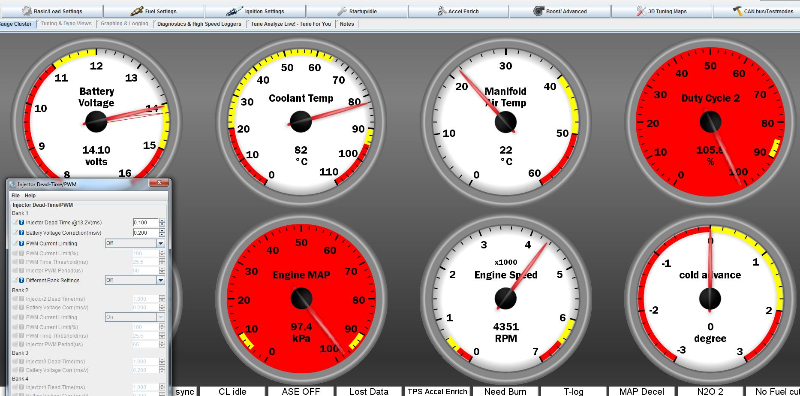Switch to Diagnostics & High Speed Loggers tab
This screenshot has height=396, width=800.
[x=199, y=23]
